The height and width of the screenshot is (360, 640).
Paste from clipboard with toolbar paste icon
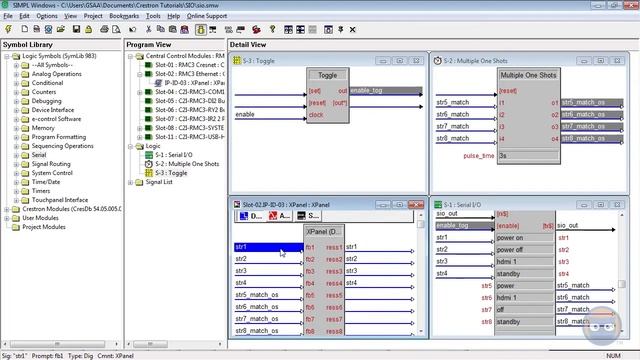pos(173,29)
